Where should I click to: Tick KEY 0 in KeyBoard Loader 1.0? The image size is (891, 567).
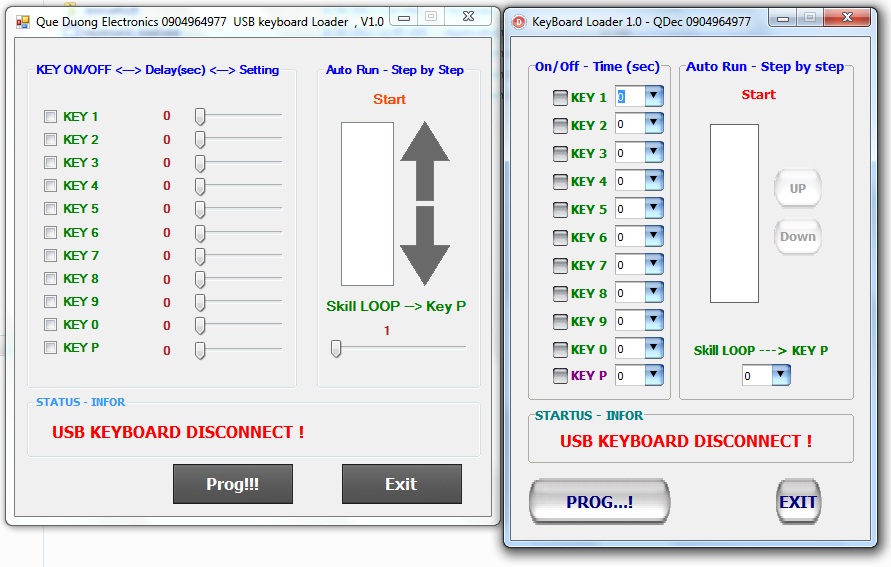pyautogui.click(x=560, y=349)
